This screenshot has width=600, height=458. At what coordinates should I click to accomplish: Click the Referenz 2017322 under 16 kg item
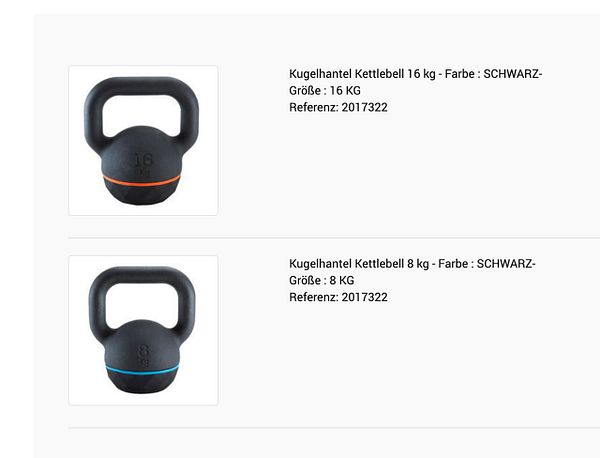(x=338, y=107)
